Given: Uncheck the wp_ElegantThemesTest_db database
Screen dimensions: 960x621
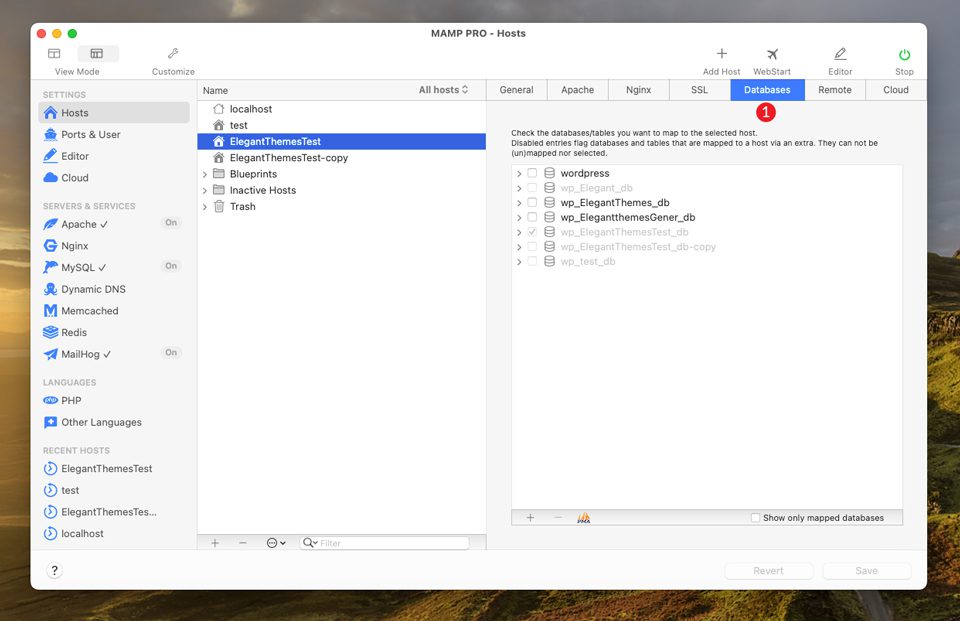Looking at the screenshot, I should pos(532,231).
